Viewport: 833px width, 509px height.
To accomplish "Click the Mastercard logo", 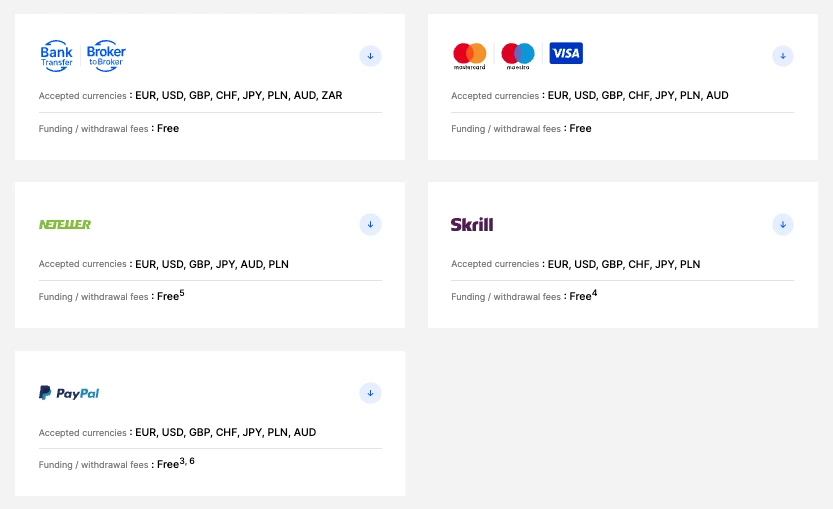I will click(x=470, y=56).
